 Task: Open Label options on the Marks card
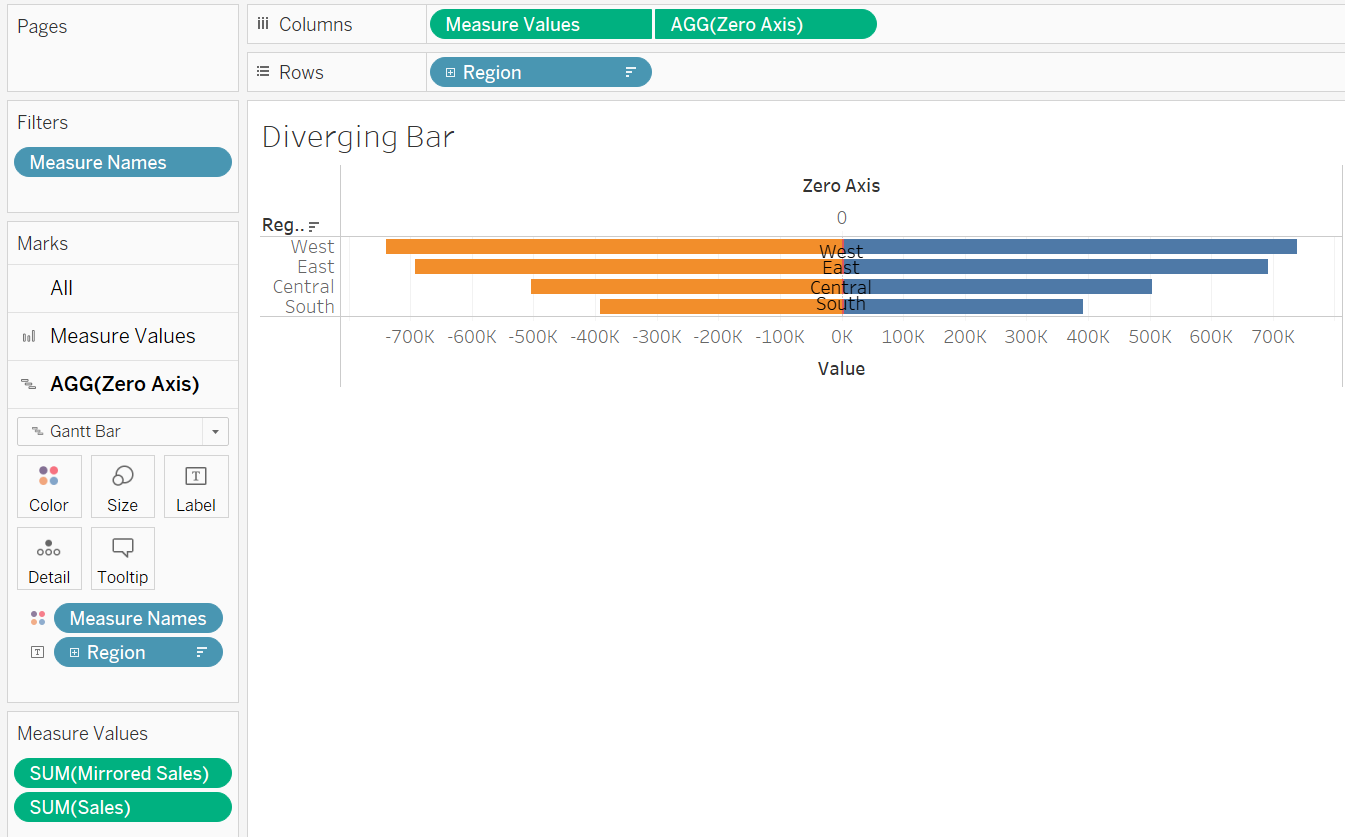click(x=196, y=486)
